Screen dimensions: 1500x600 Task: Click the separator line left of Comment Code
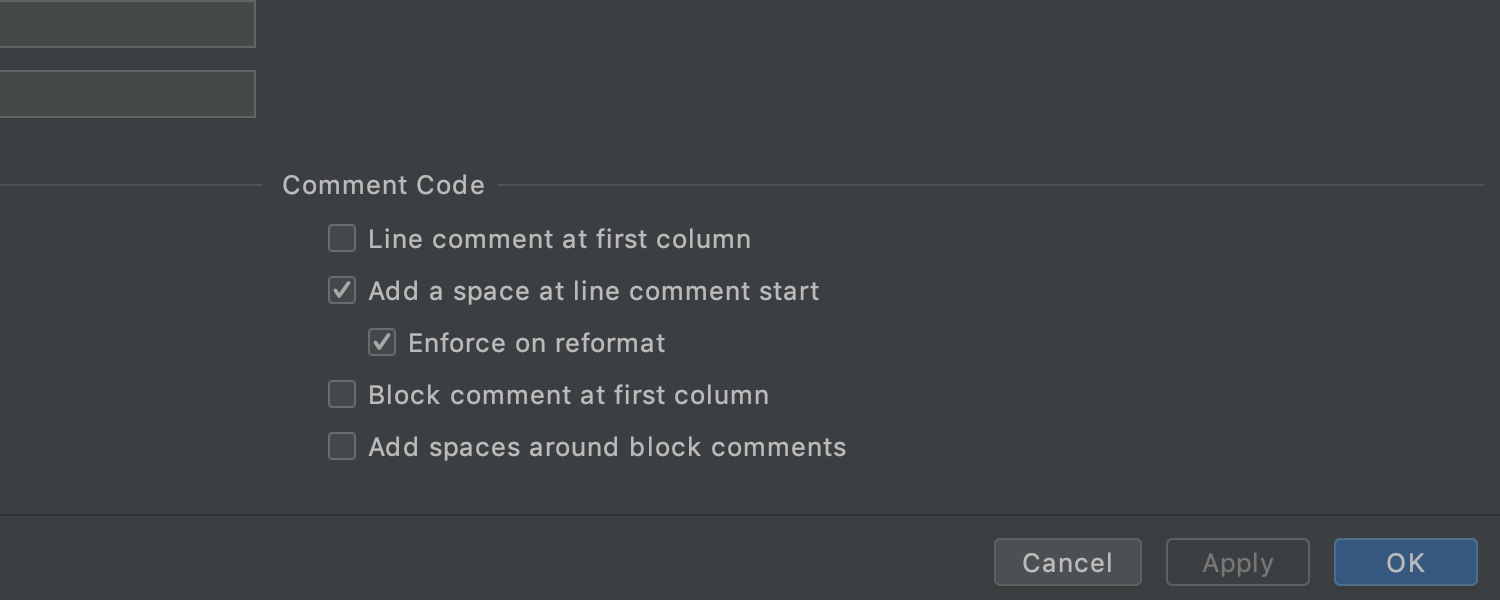coord(130,185)
